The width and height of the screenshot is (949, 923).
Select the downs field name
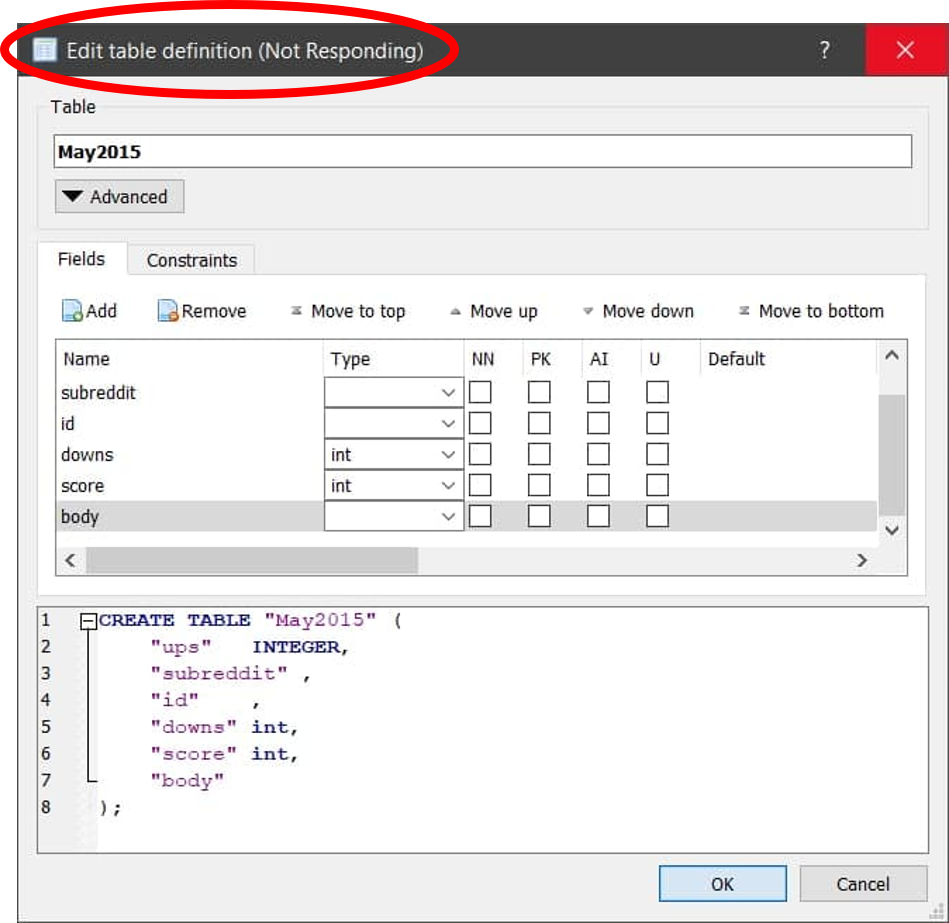pyautogui.click(x=87, y=455)
